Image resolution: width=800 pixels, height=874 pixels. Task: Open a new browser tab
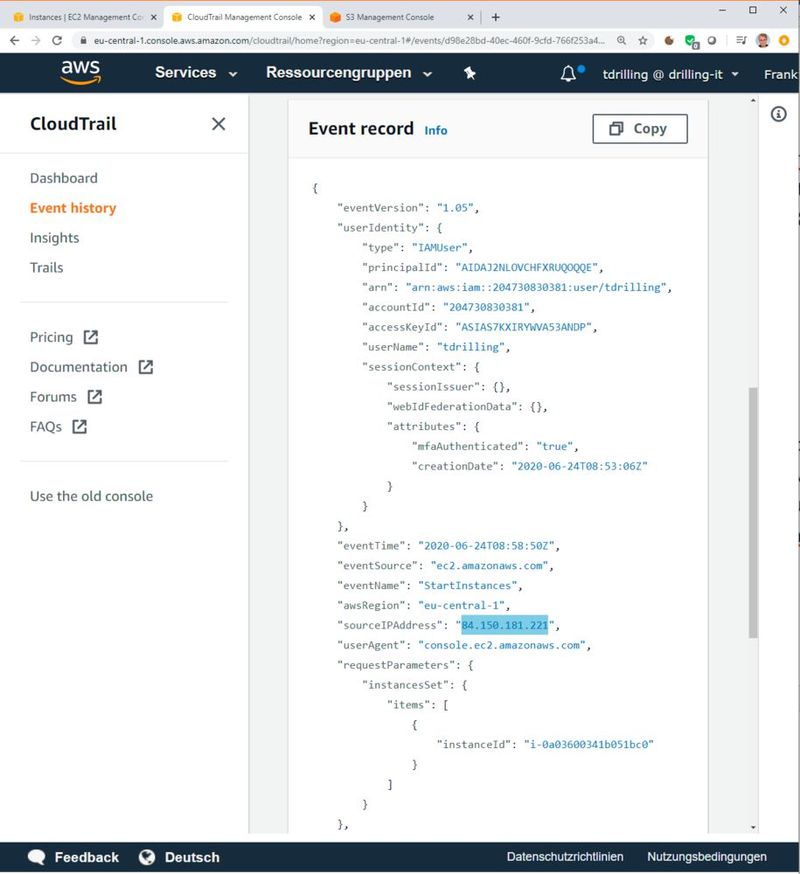496,17
